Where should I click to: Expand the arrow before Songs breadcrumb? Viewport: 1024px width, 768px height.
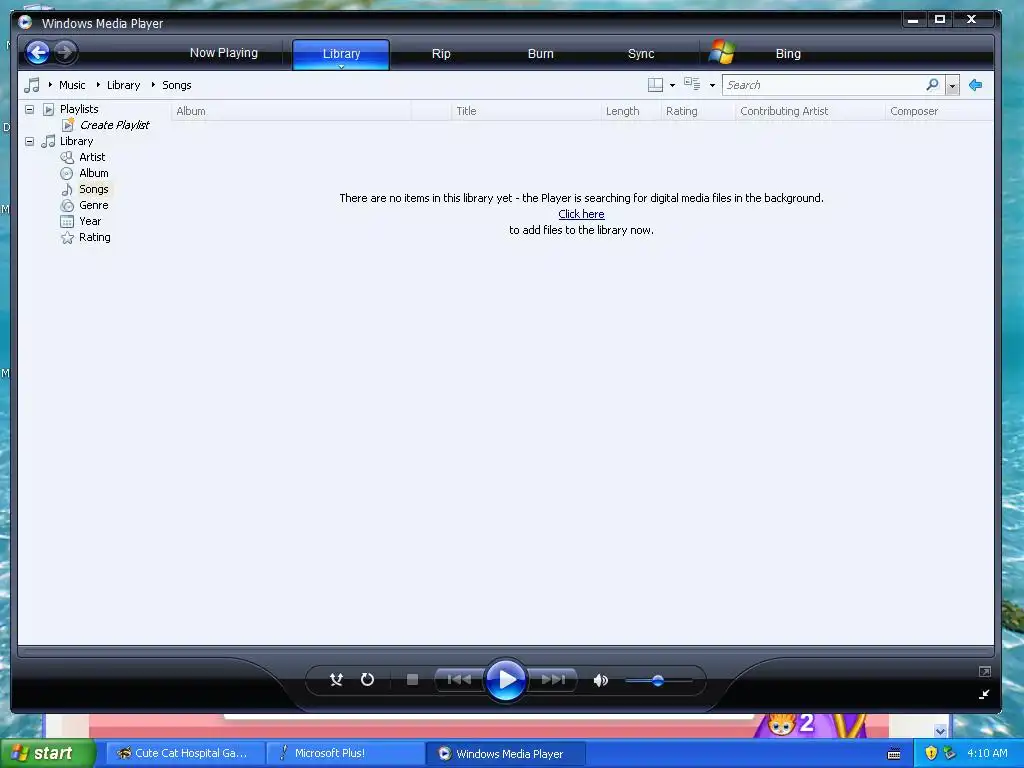pos(153,85)
